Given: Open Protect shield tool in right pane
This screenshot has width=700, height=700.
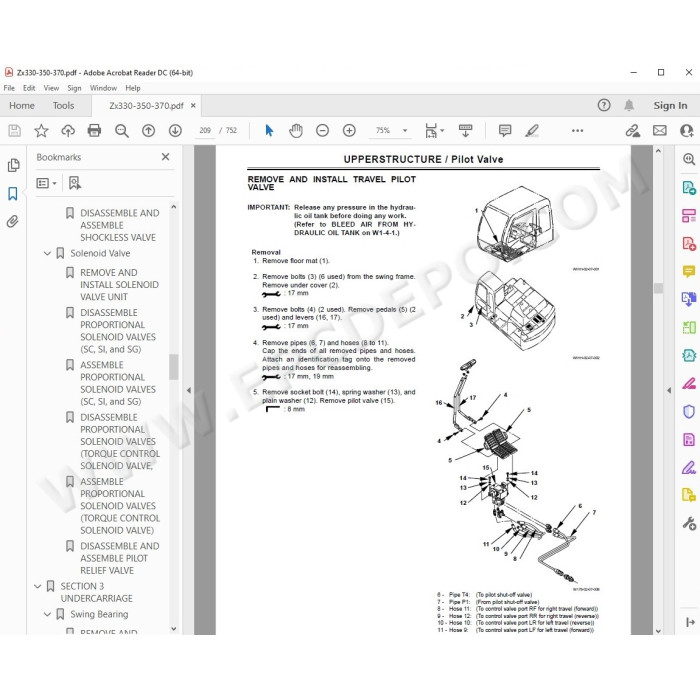Looking at the screenshot, I should click(689, 411).
